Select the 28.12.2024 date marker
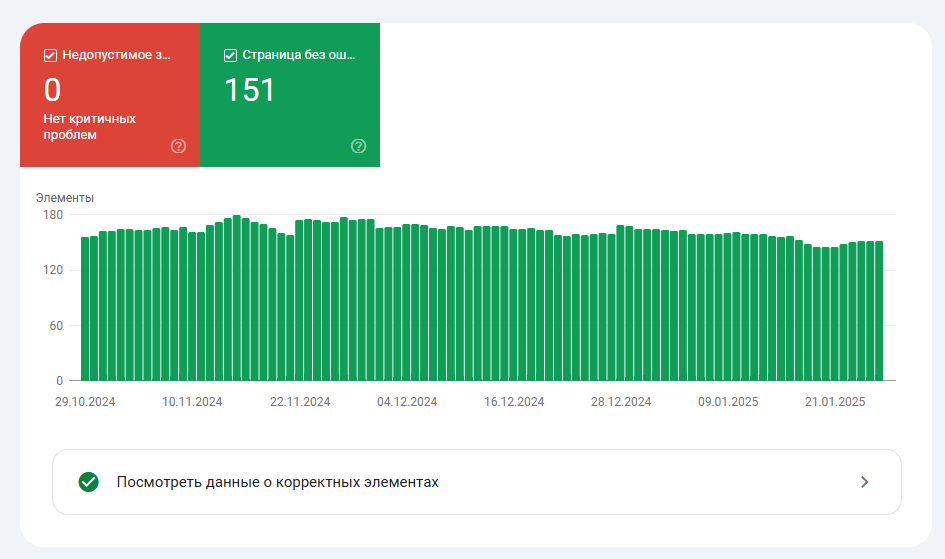 pos(621,402)
